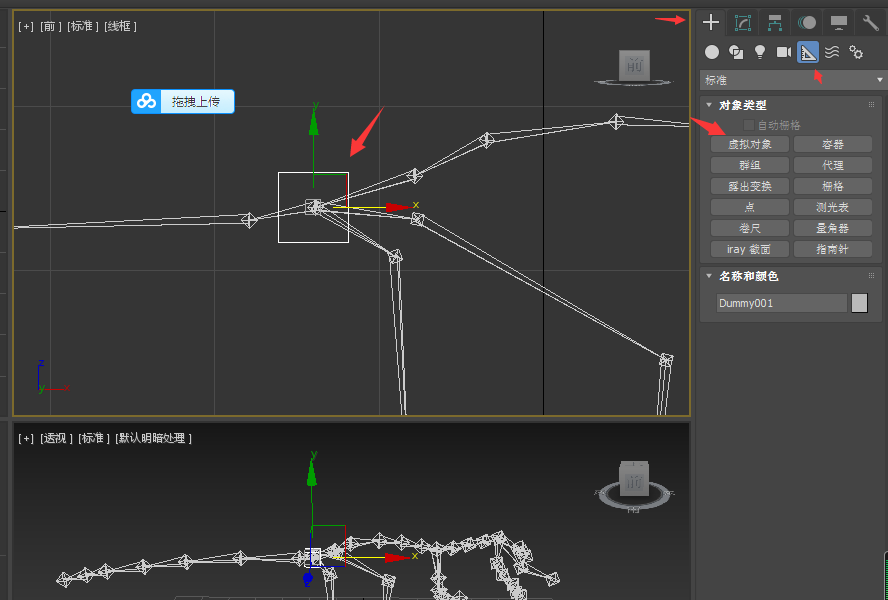This screenshot has width=888, height=600.
Task: Open the Dummy001 object color swatch
Action: pos(859,302)
